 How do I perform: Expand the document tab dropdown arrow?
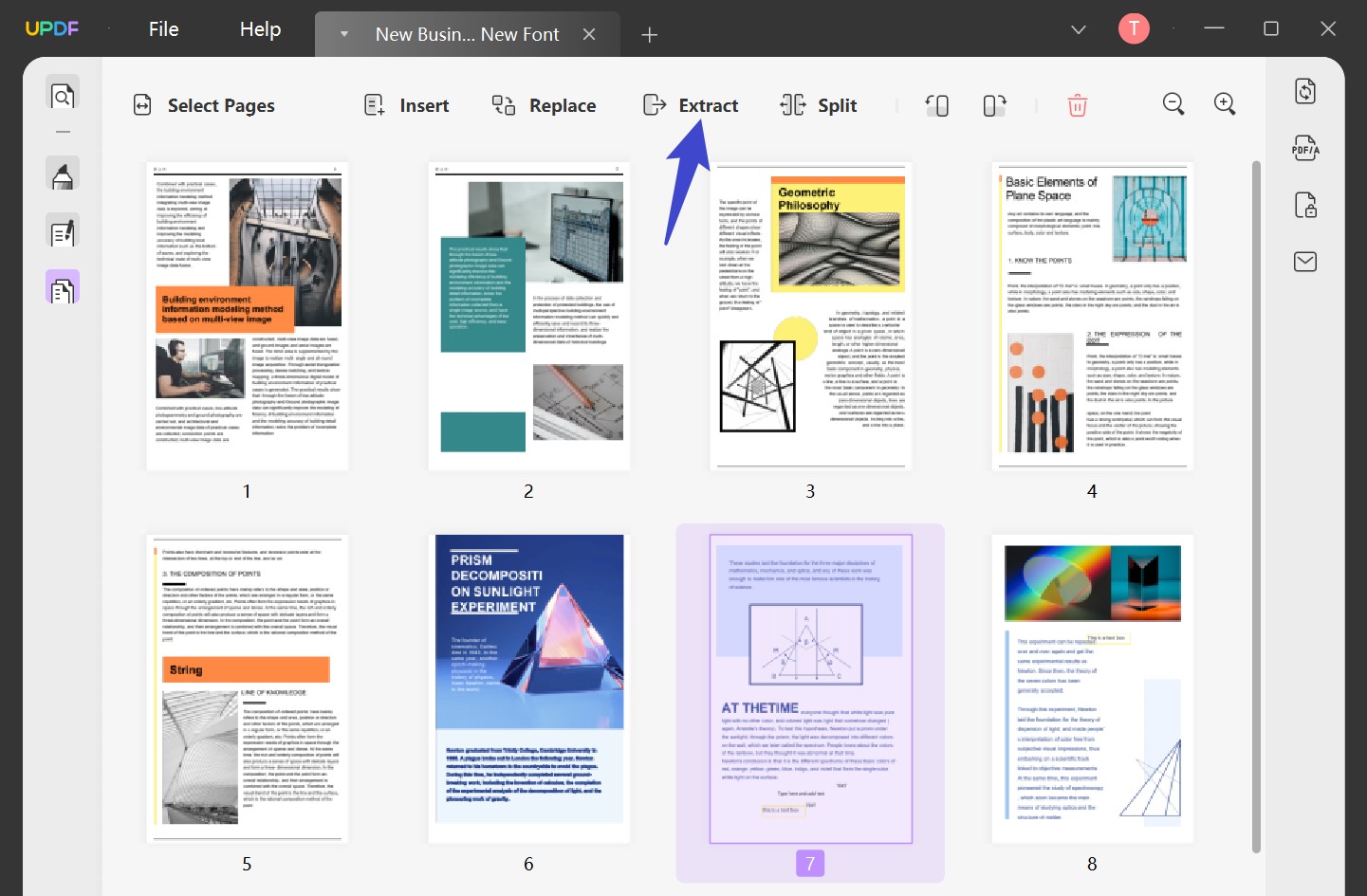pos(343,34)
